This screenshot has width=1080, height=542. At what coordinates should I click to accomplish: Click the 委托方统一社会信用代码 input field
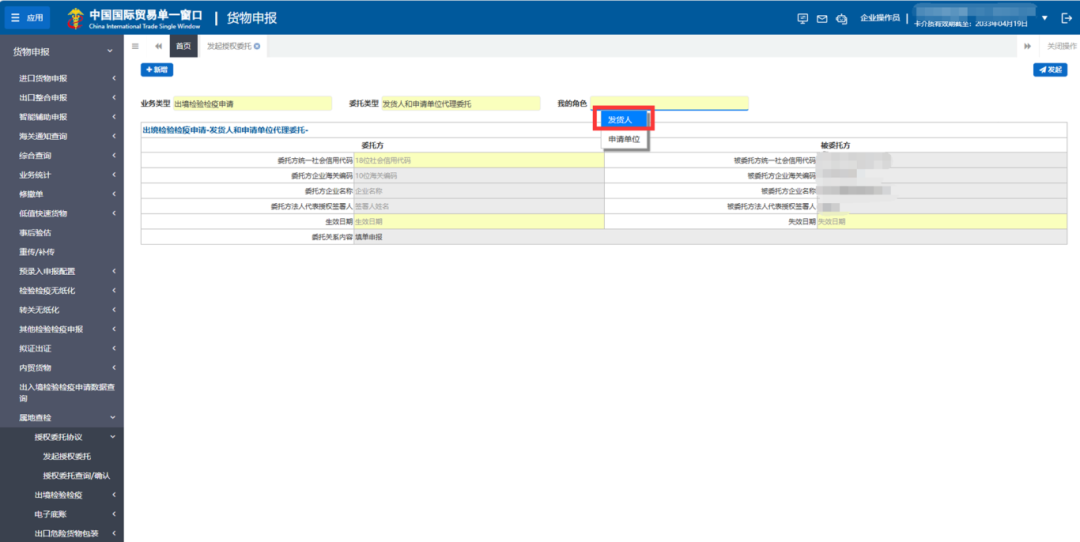(478, 160)
